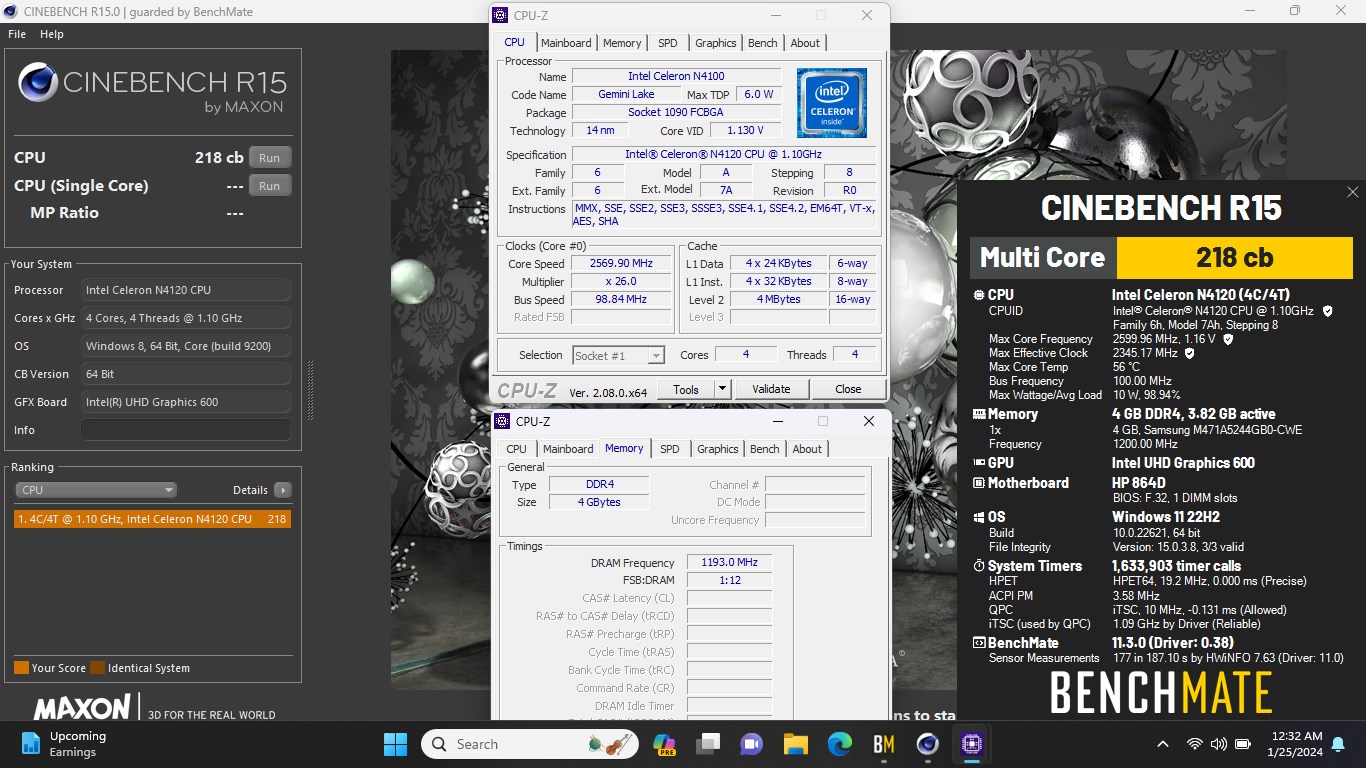Click the Max Core Frequency verified shield
The image size is (1366, 768).
(x=1228, y=339)
